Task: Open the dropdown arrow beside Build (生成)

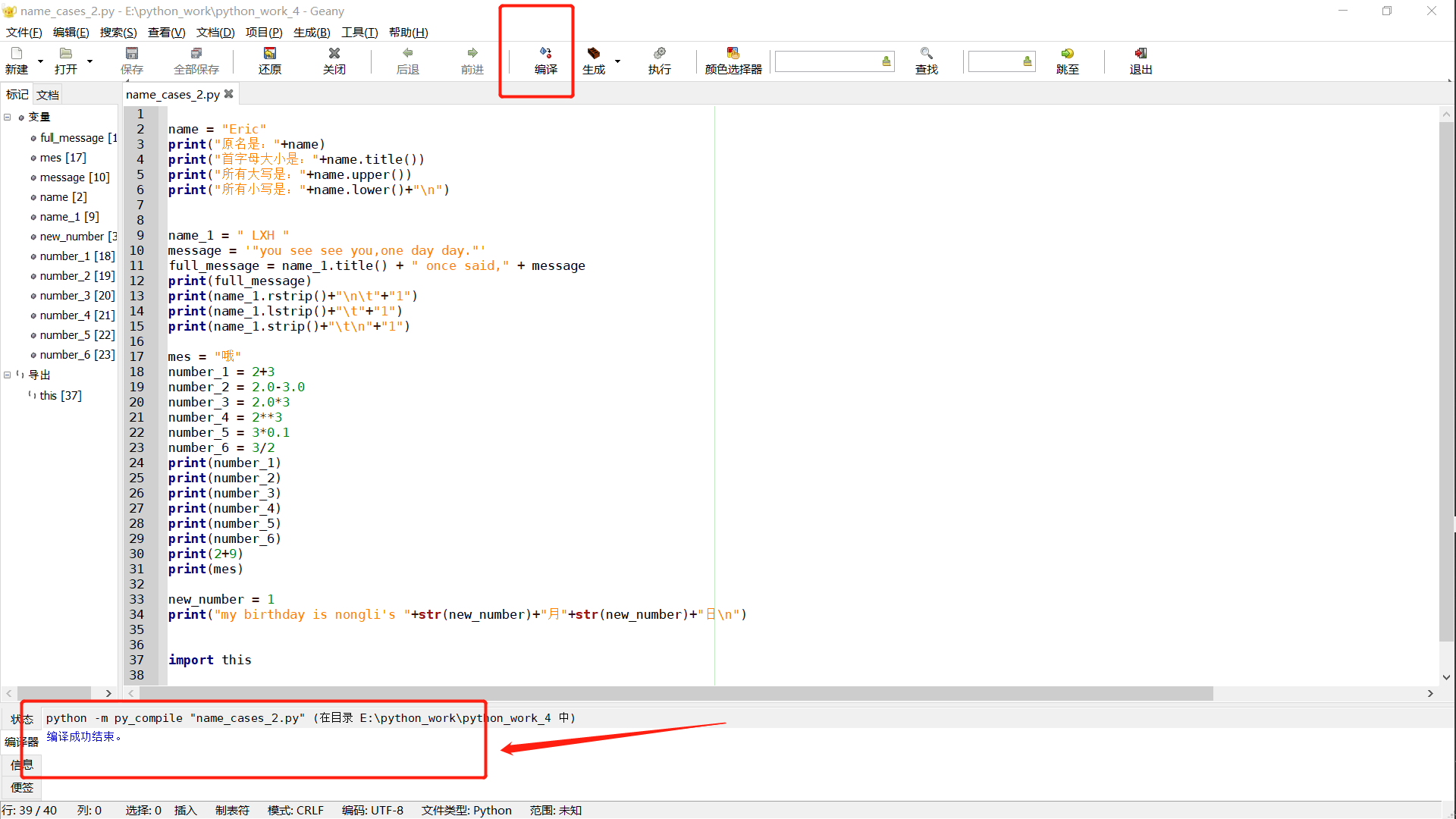Action: pos(617,61)
